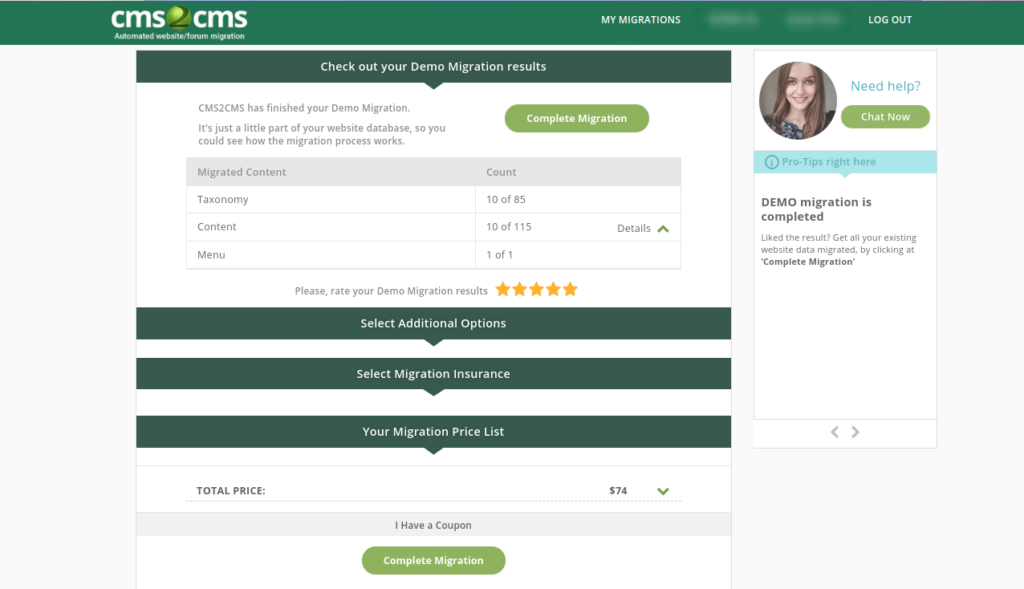Click DEMO migration is completed heading
The image size is (1024, 589).
pos(816,209)
